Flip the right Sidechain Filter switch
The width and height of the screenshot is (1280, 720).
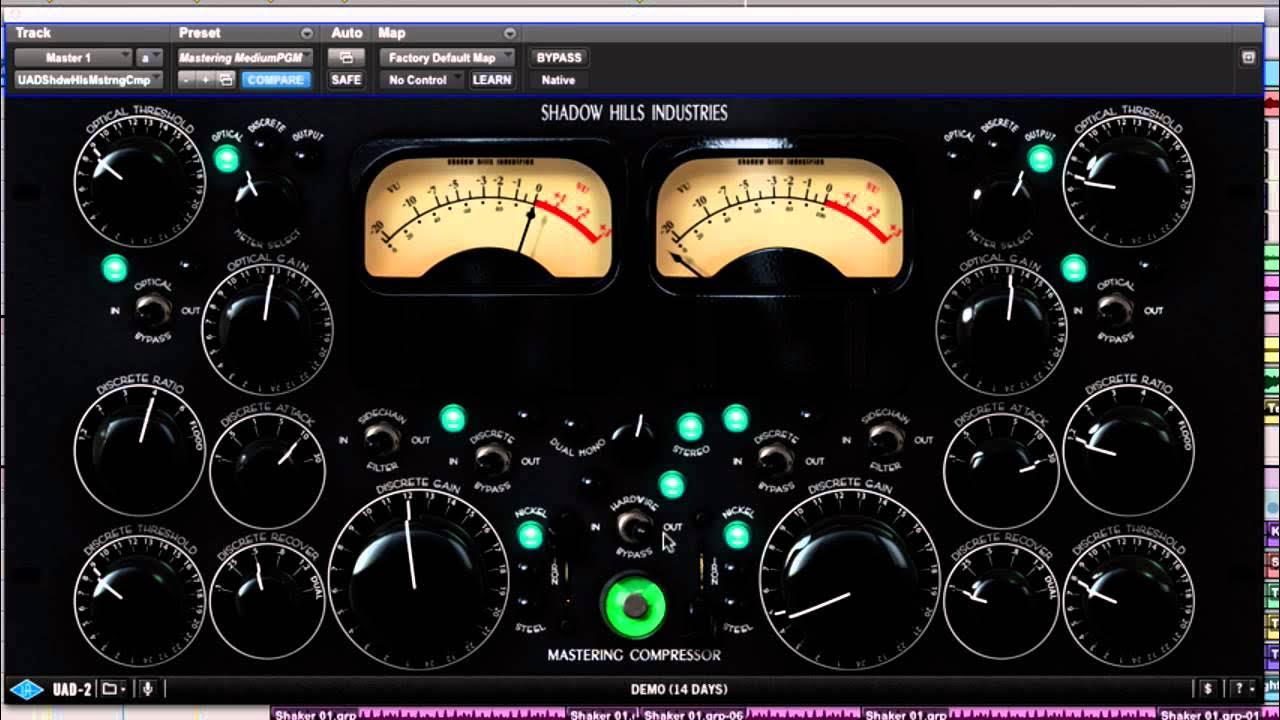[x=885, y=437]
